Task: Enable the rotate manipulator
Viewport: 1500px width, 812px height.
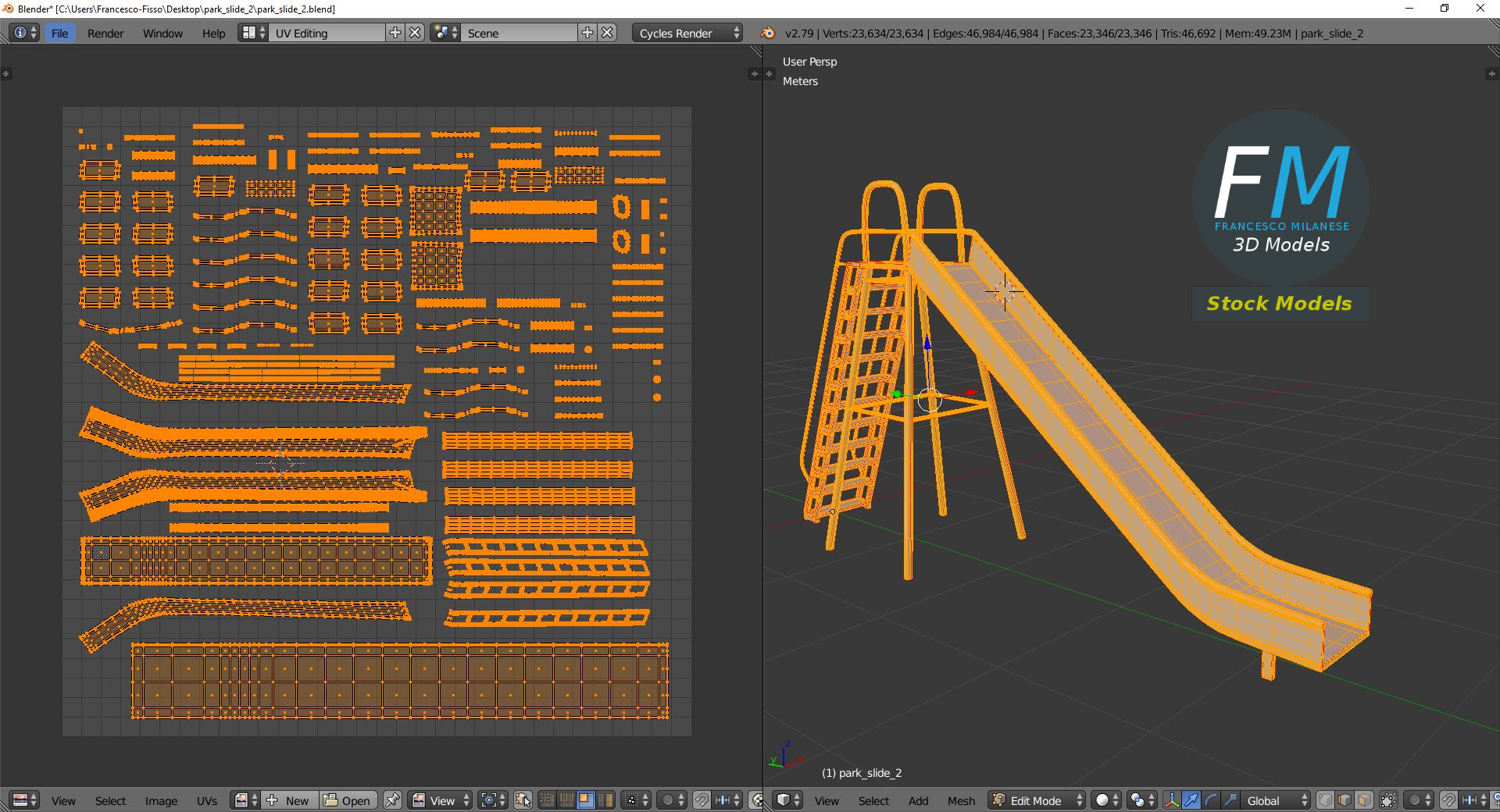Action: pos(1211,800)
